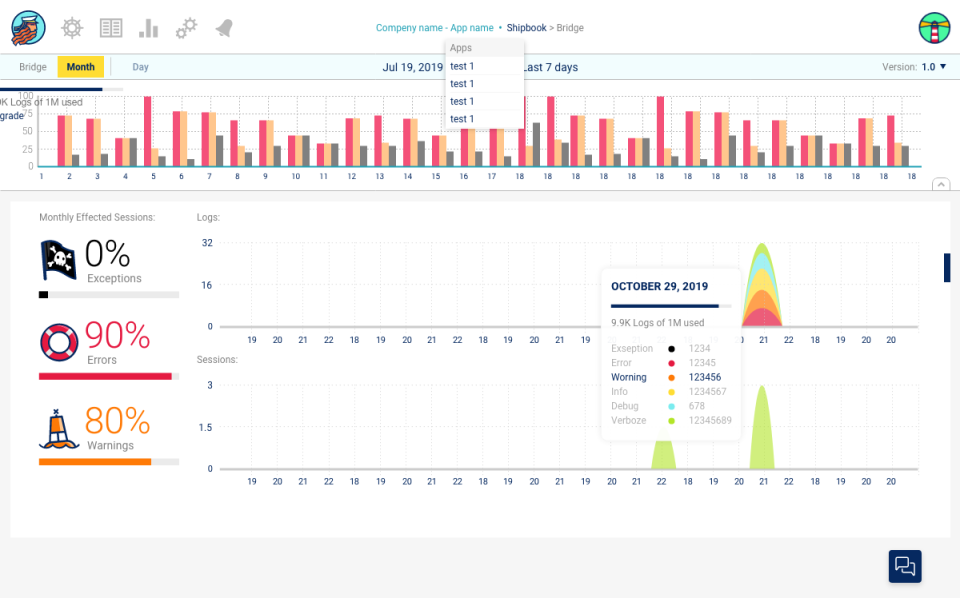Viewport: 960px width, 598px height.
Task: Open the ship wheel icon
Action: [72, 28]
